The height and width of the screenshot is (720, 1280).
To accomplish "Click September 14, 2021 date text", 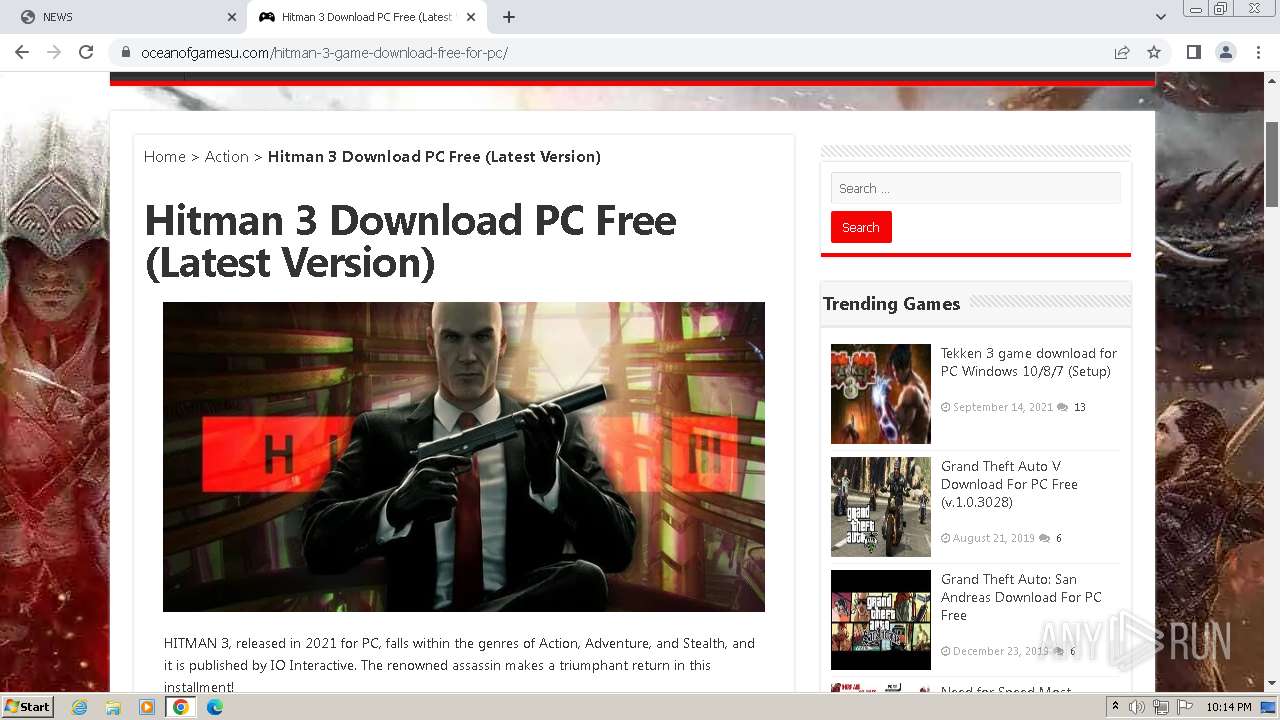I will pos(1003,407).
